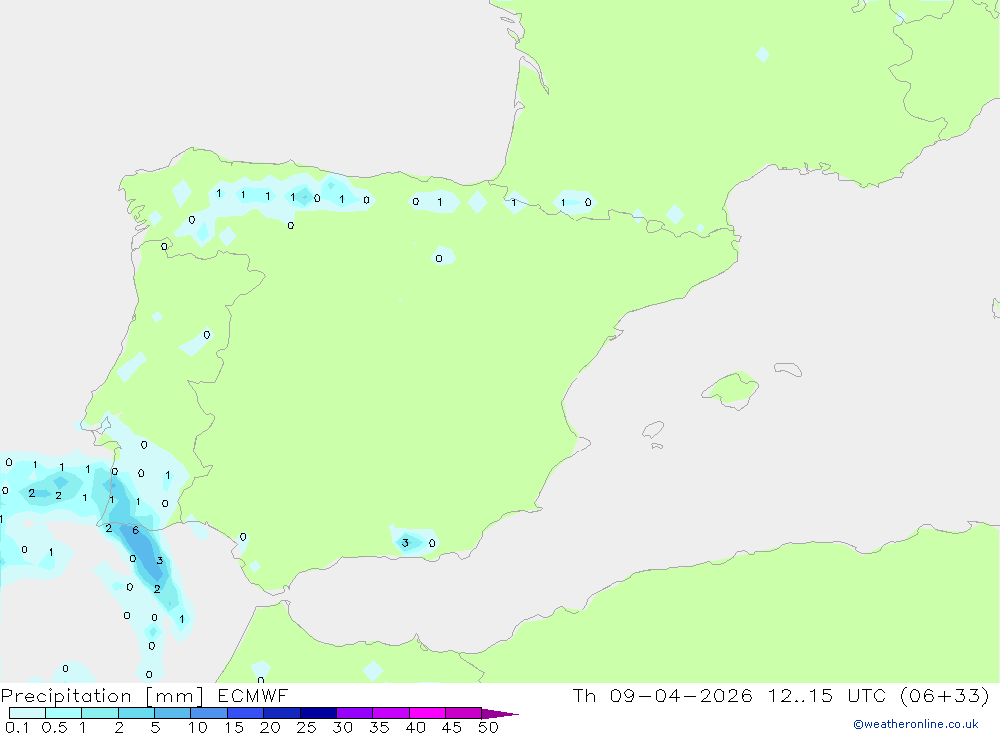
Task: Open the weatheronline.co.uk link
Action: point(916,724)
